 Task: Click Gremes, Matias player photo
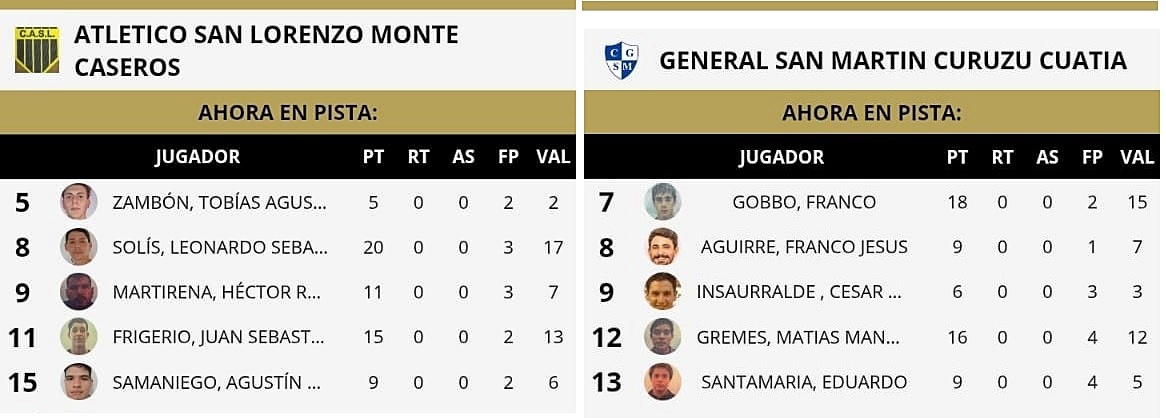[662, 337]
